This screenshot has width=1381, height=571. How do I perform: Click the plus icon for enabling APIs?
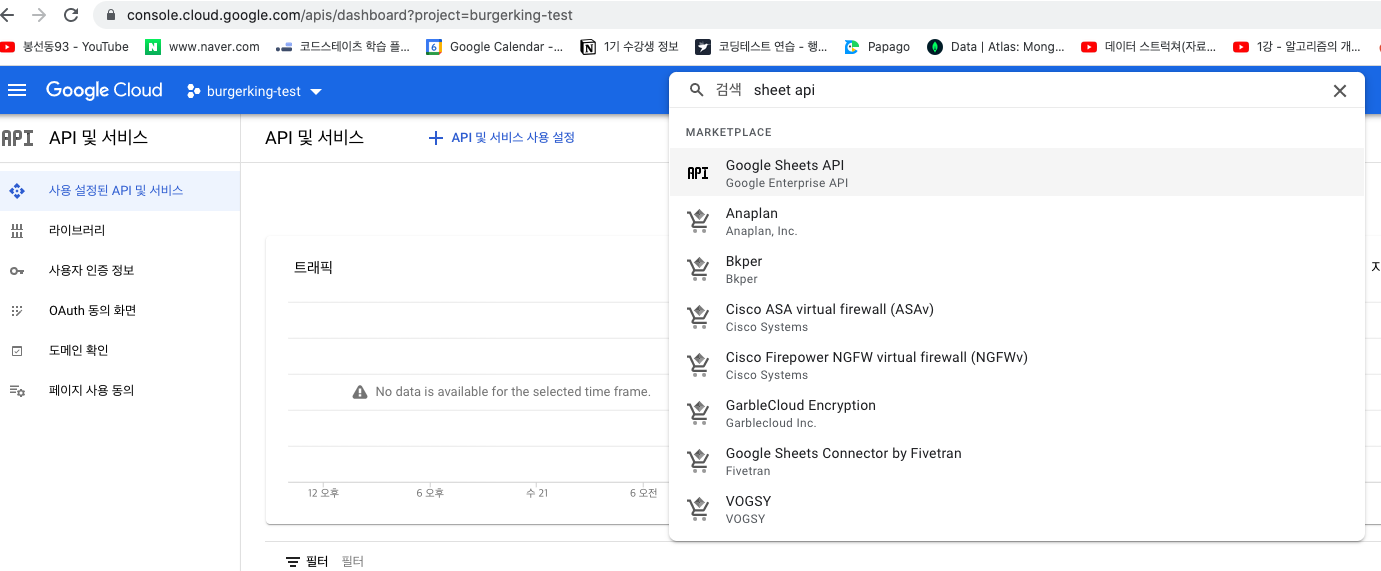pyautogui.click(x=435, y=138)
